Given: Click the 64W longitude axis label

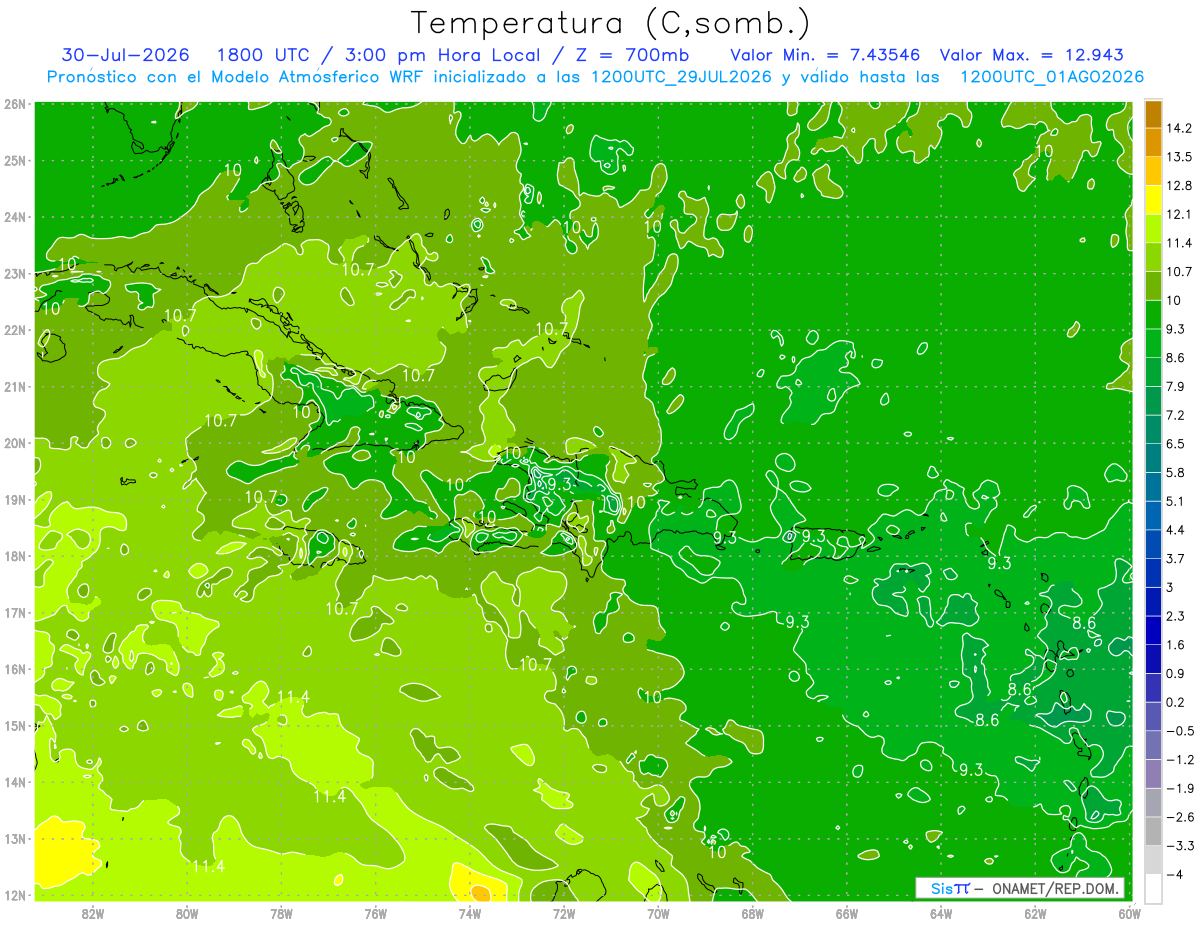Looking at the screenshot, I should [x=941, y=914].
